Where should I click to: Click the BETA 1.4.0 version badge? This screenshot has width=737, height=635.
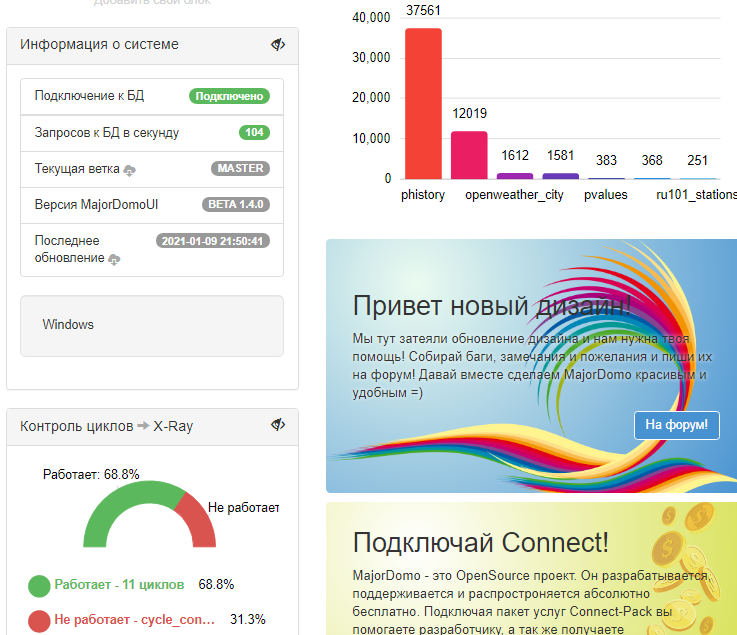click(235, 204)
